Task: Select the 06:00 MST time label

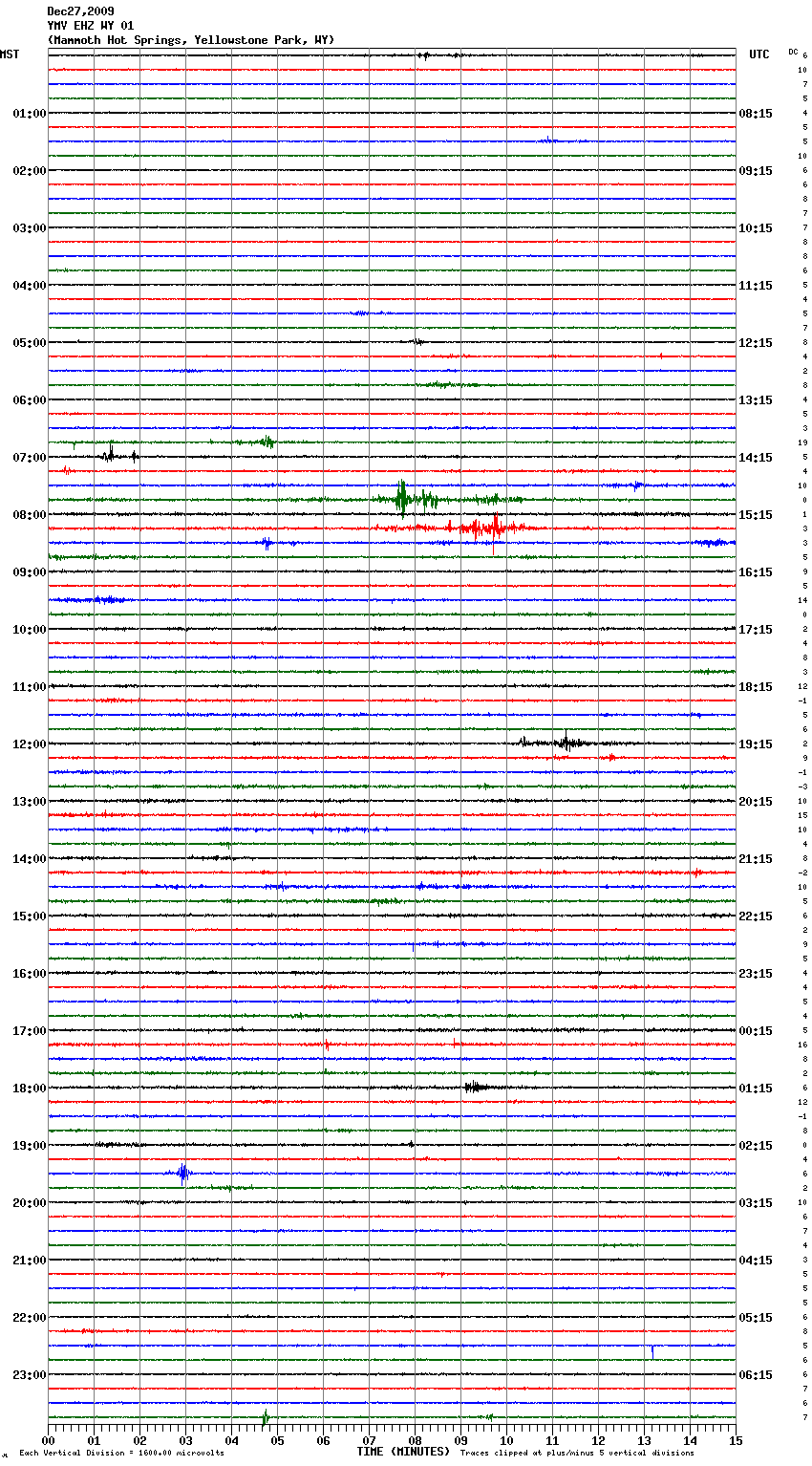Action: point(29,400)
